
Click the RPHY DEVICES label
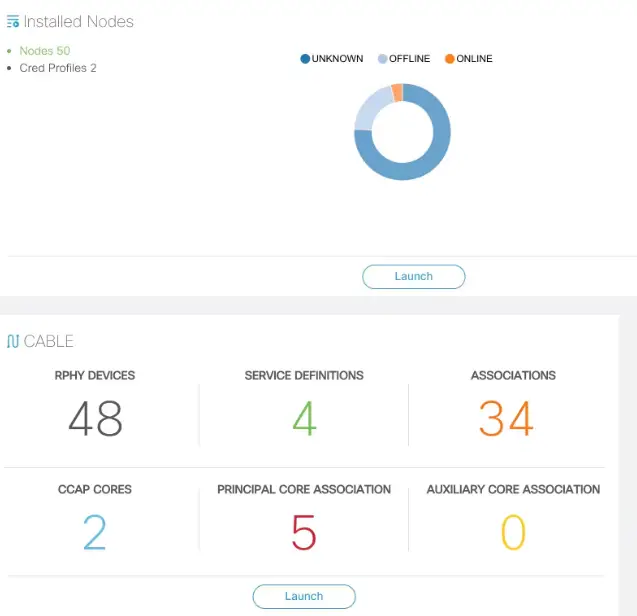(95, 375)
